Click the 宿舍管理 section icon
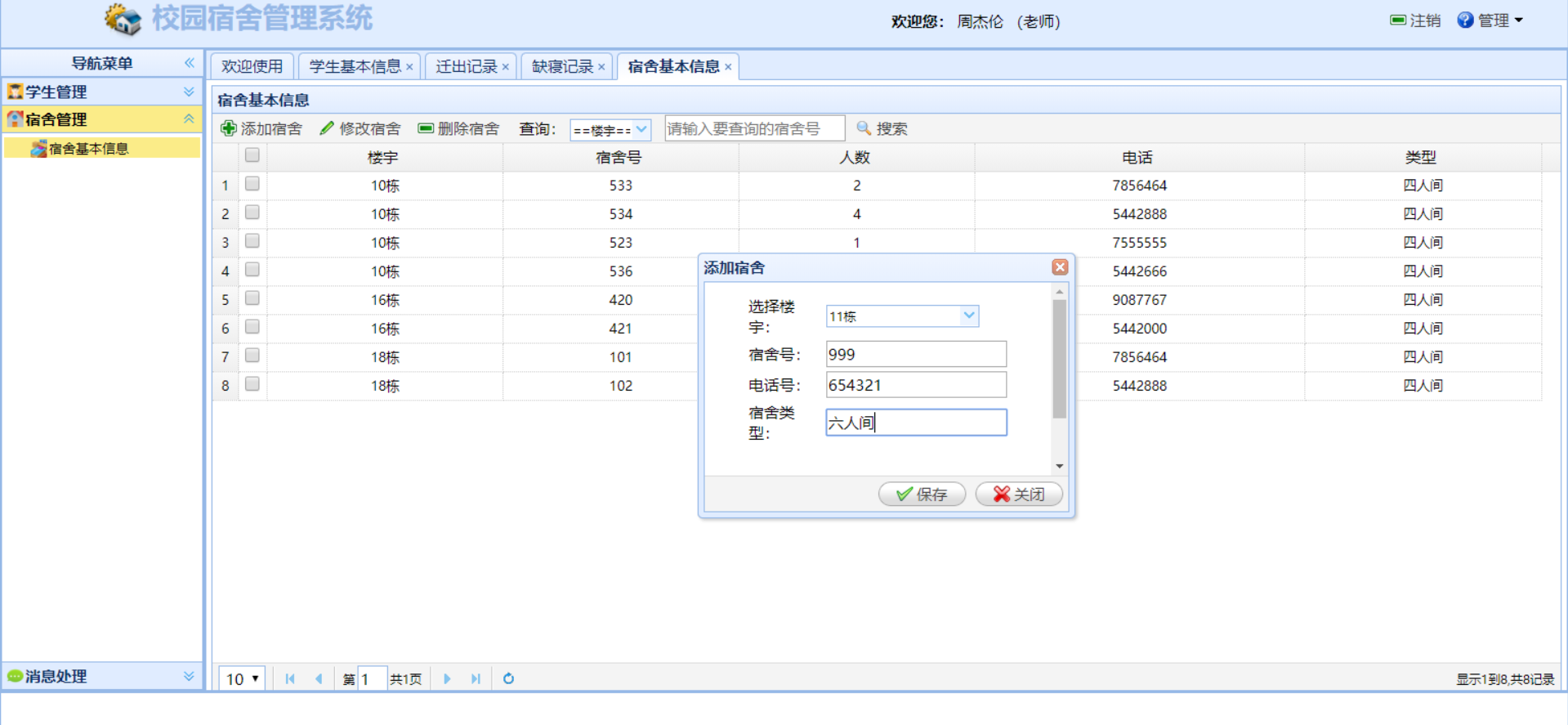The height and width of the screenshot is (725, 1568). pyautogui.click(x=15, y=119)
